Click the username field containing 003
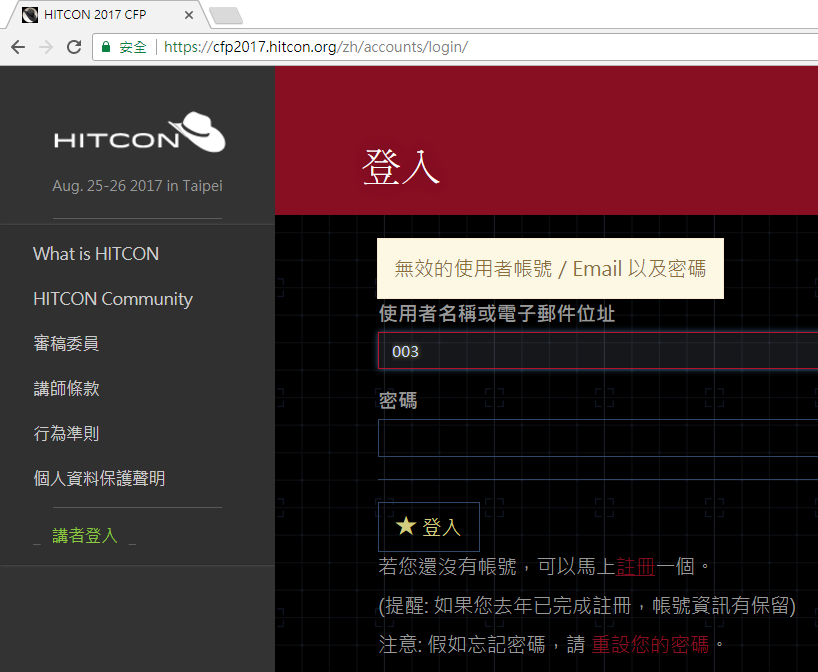Image resolution: width=818 pixels, height=672 pixels. (x=598, y=351)
